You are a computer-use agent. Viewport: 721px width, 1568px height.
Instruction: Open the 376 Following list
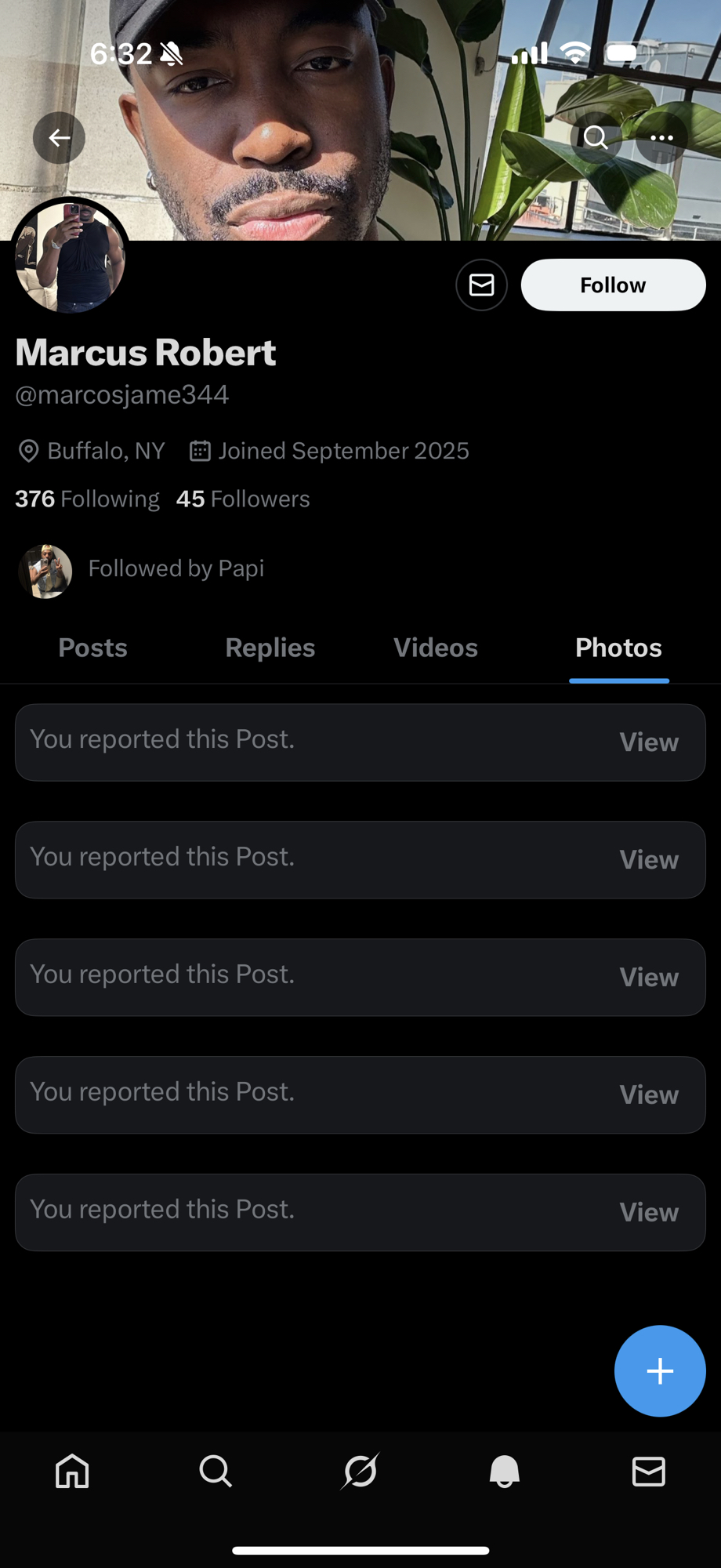87,499
